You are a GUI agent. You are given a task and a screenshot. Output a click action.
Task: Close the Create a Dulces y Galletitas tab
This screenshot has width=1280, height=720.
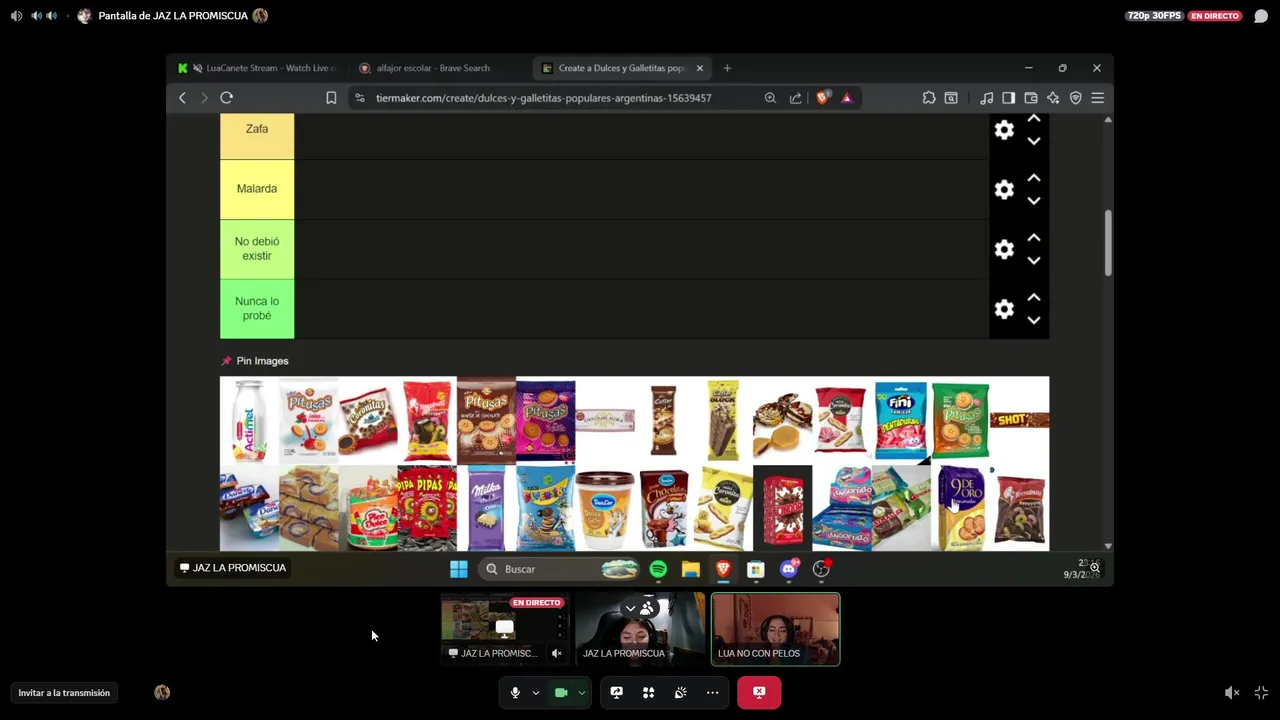[700, 68]
